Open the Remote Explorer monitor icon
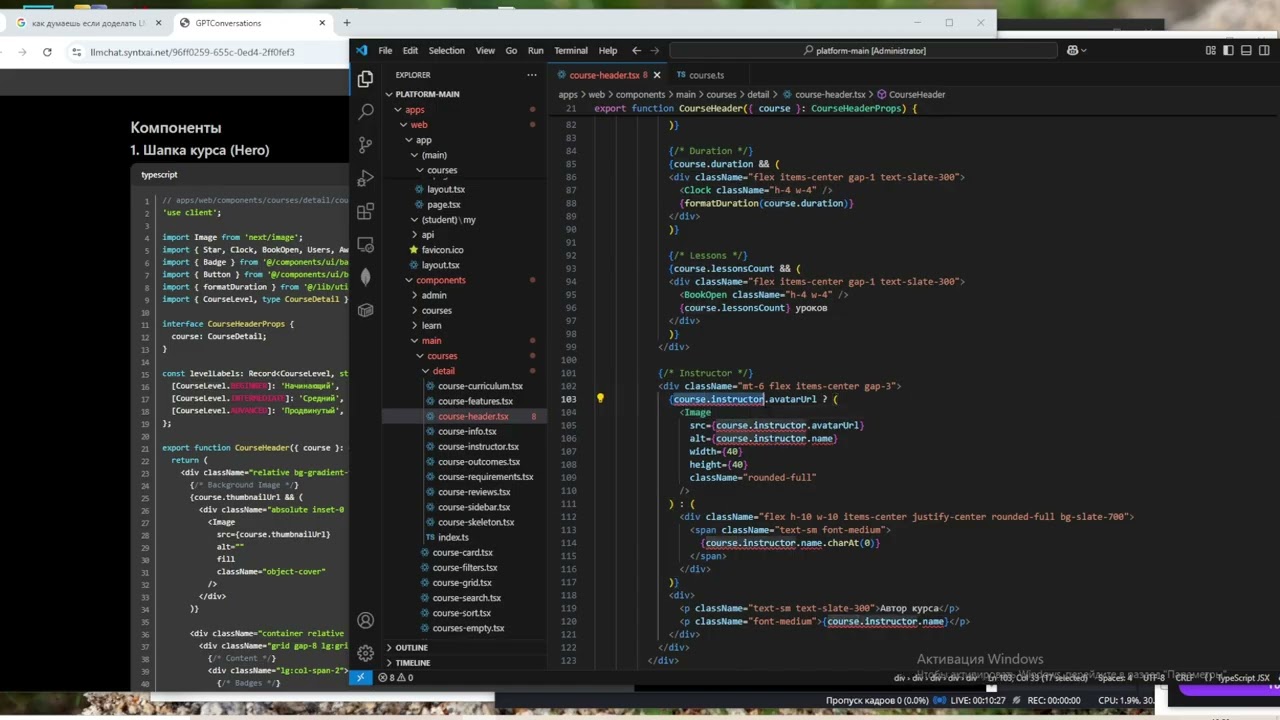1280x720 pixels. pyautogui.click(x=365, y=244)
